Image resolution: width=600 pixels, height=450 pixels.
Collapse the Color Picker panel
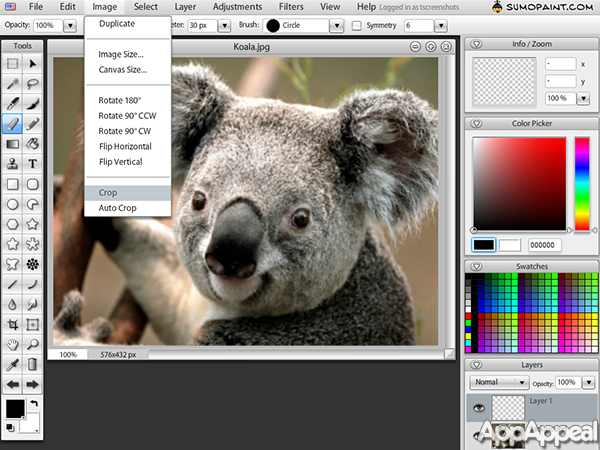point(476,124)
